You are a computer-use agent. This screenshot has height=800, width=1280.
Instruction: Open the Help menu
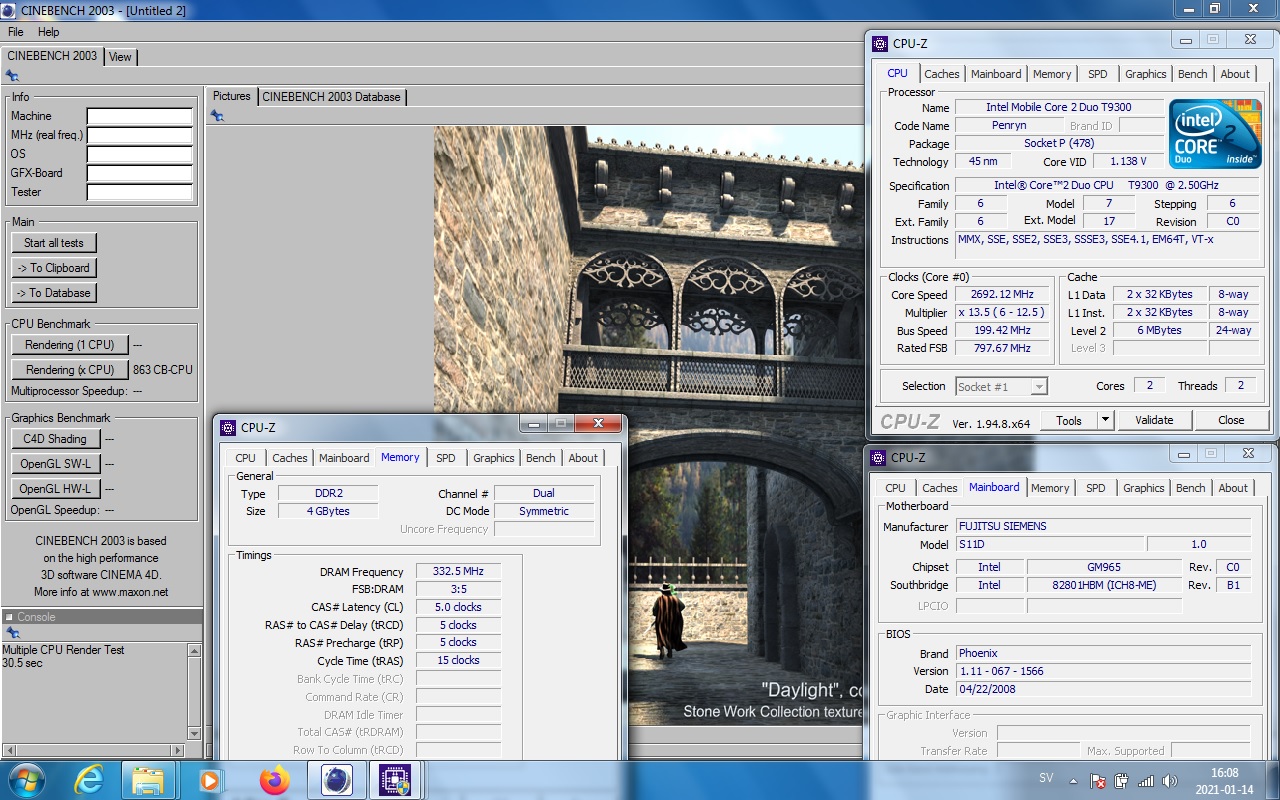pos(49,32)
